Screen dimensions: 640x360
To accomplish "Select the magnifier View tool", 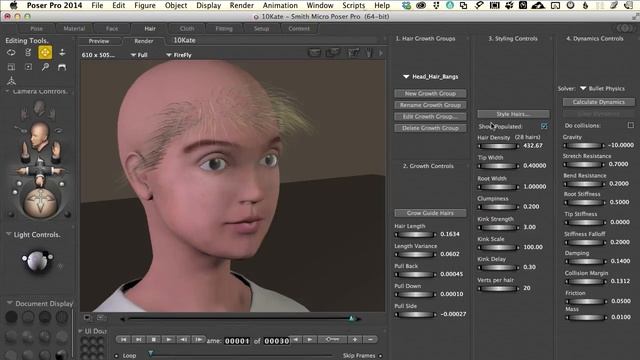I will (45, 67).
